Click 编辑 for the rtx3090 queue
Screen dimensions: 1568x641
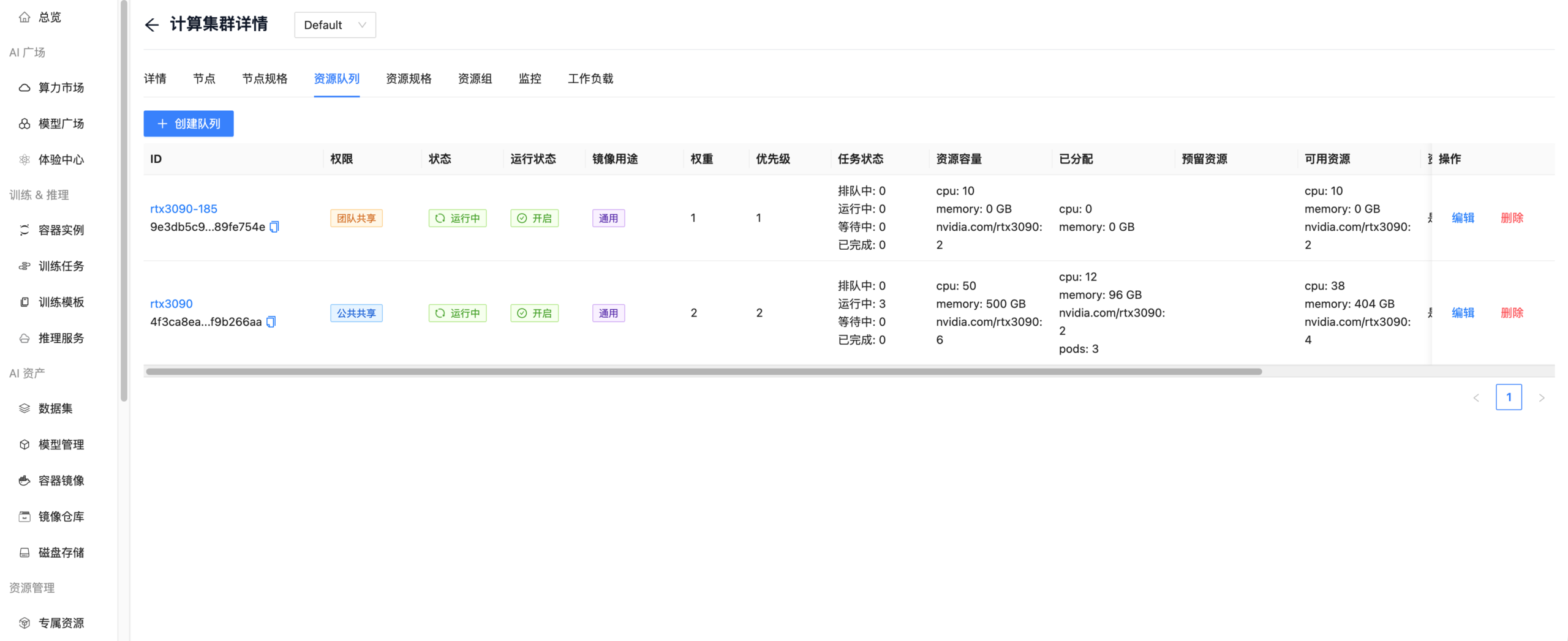(x=1463, y=313)
